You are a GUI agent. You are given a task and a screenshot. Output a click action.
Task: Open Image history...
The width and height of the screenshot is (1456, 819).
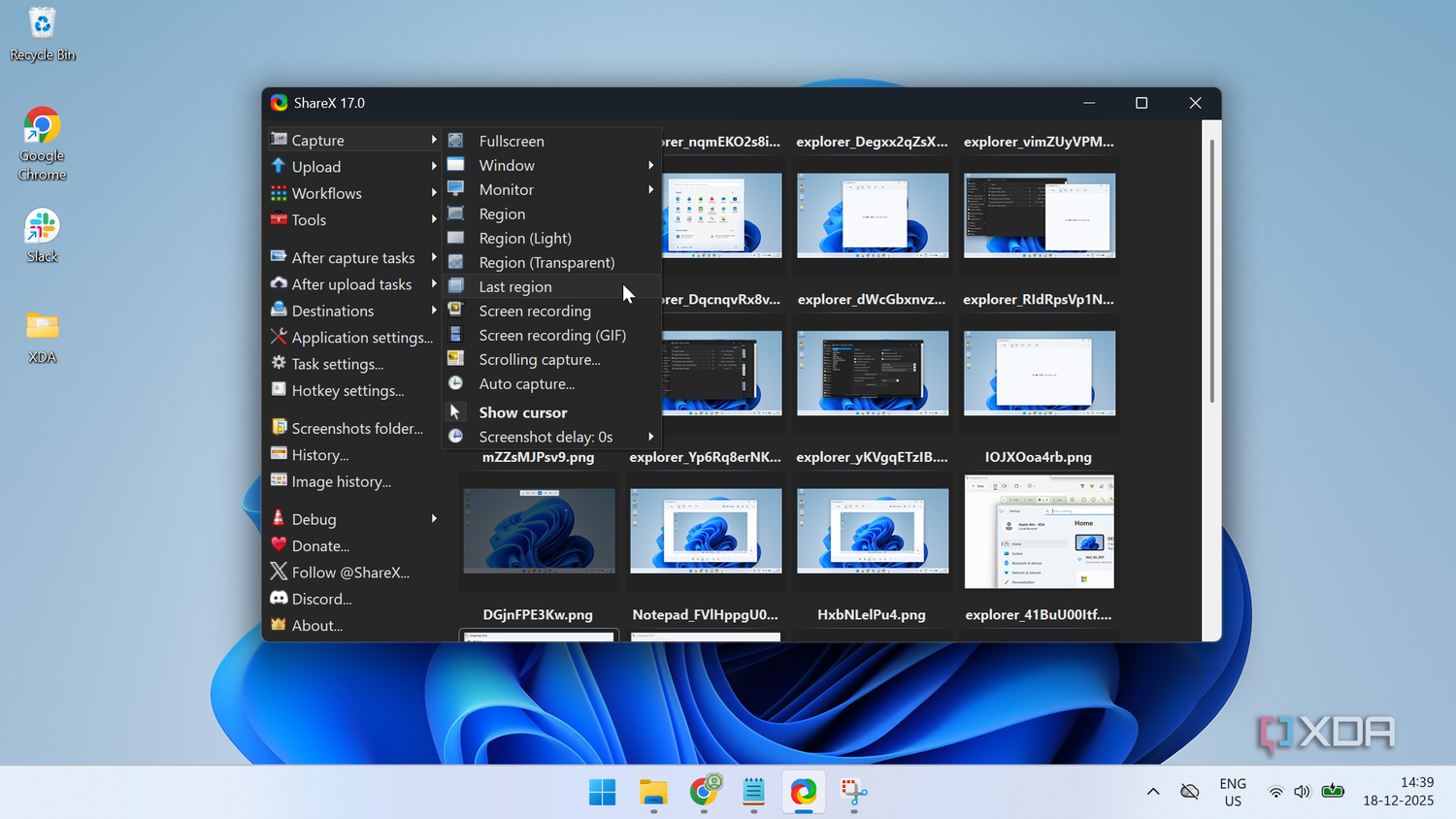coord(353,481)
